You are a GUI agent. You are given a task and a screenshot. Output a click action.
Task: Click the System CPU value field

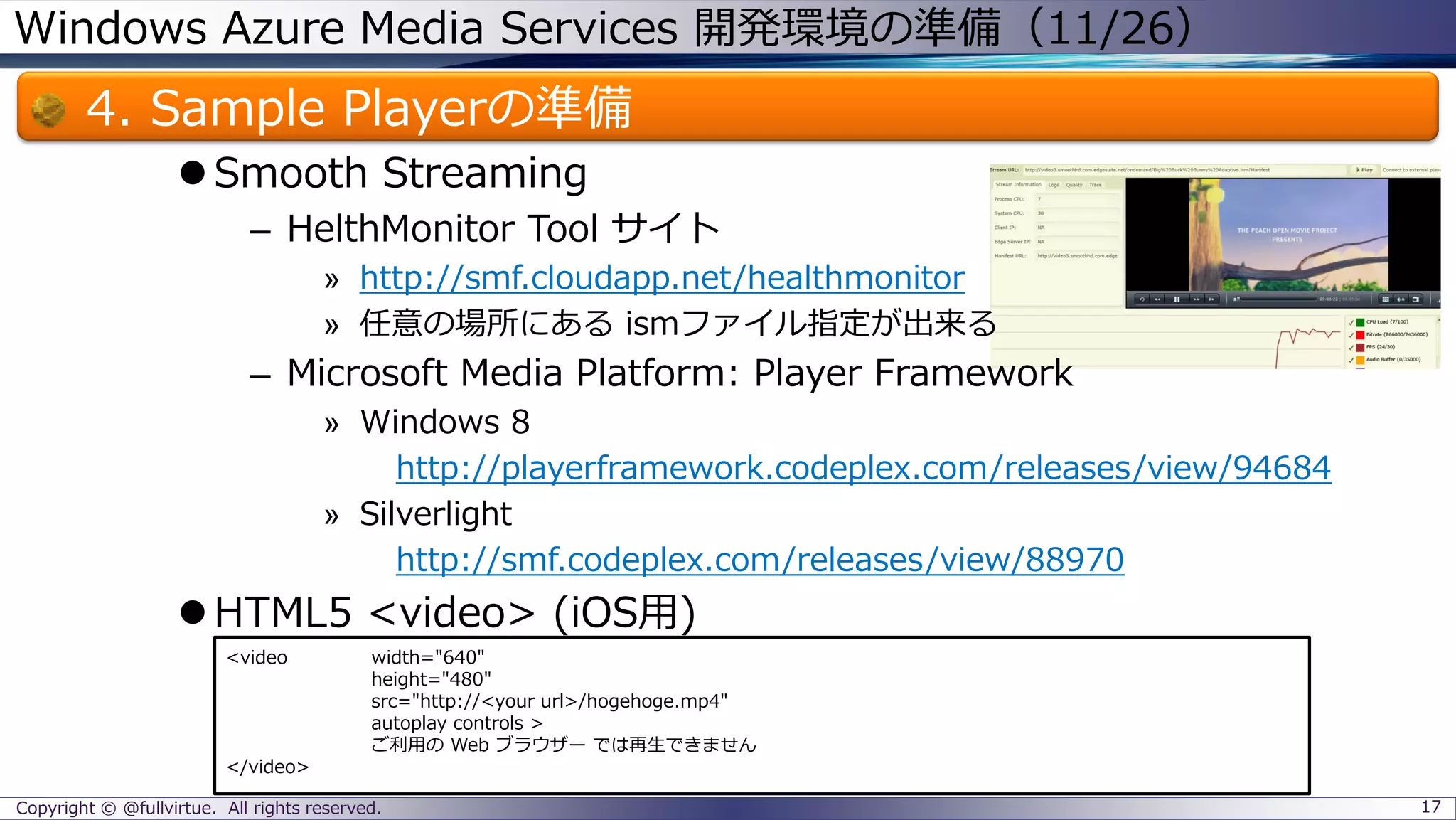point(1077,213)
